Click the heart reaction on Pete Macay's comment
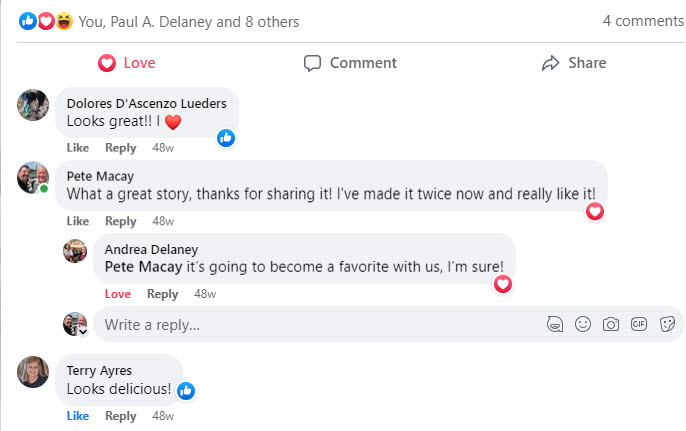 coord(595,211)
